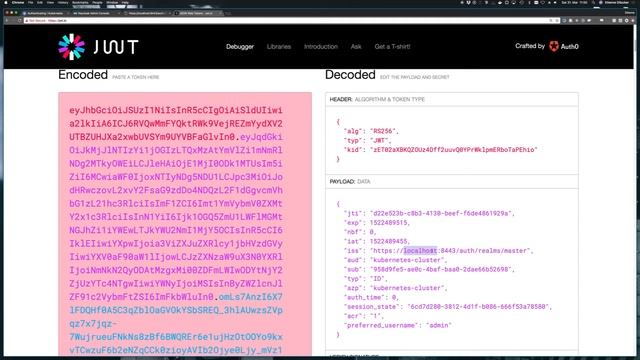This screenshot has width=640, height=360.
Task: Open the Libraries nav item
Action: tap(279, 47)
